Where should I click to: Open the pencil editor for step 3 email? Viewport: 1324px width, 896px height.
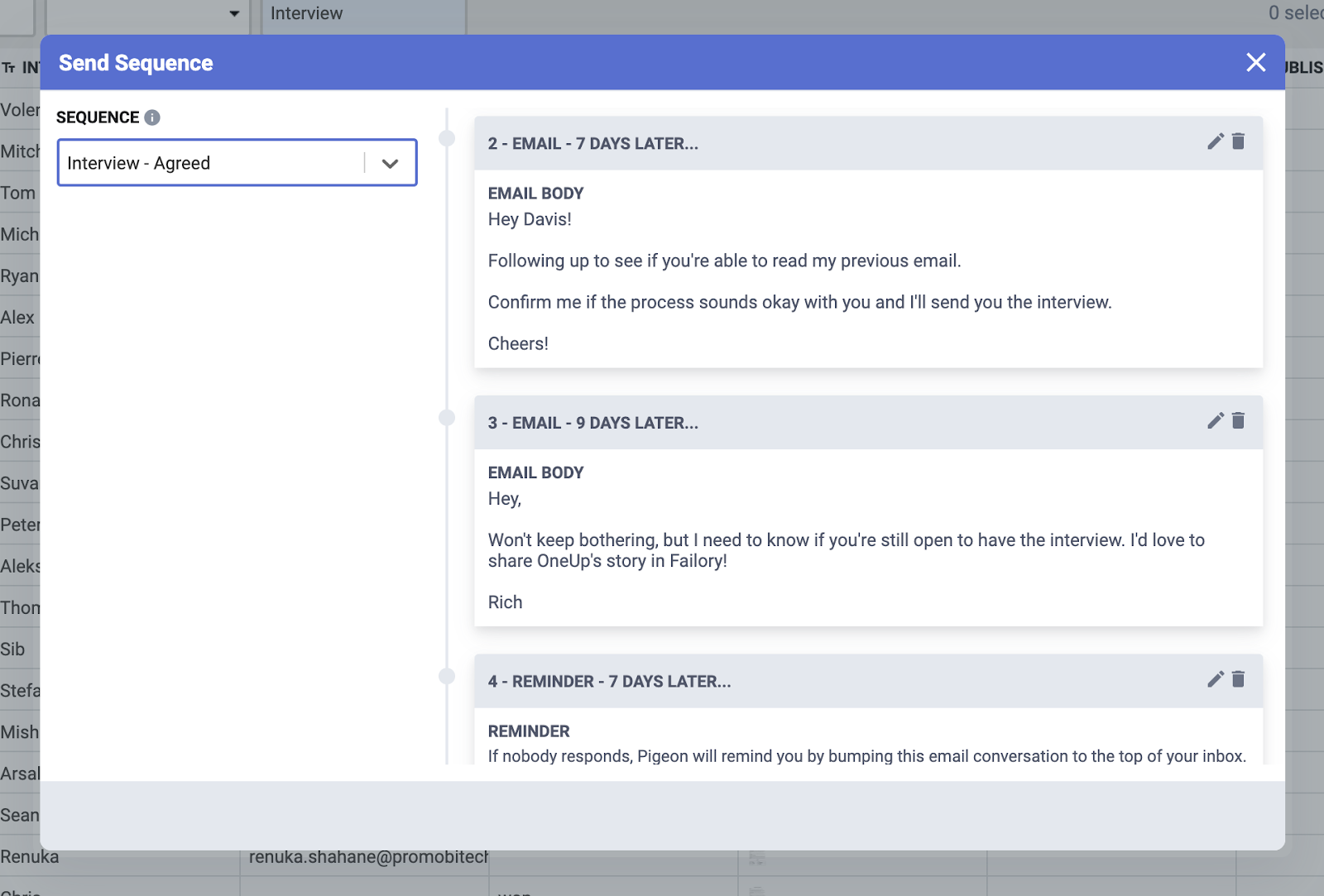pos(1214,421)
